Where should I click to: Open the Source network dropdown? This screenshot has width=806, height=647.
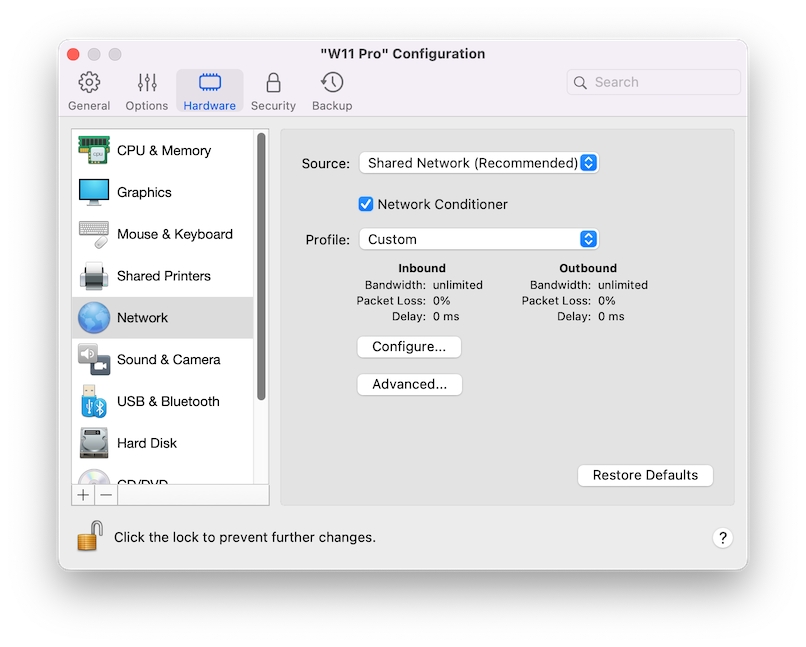coord(477,163)
